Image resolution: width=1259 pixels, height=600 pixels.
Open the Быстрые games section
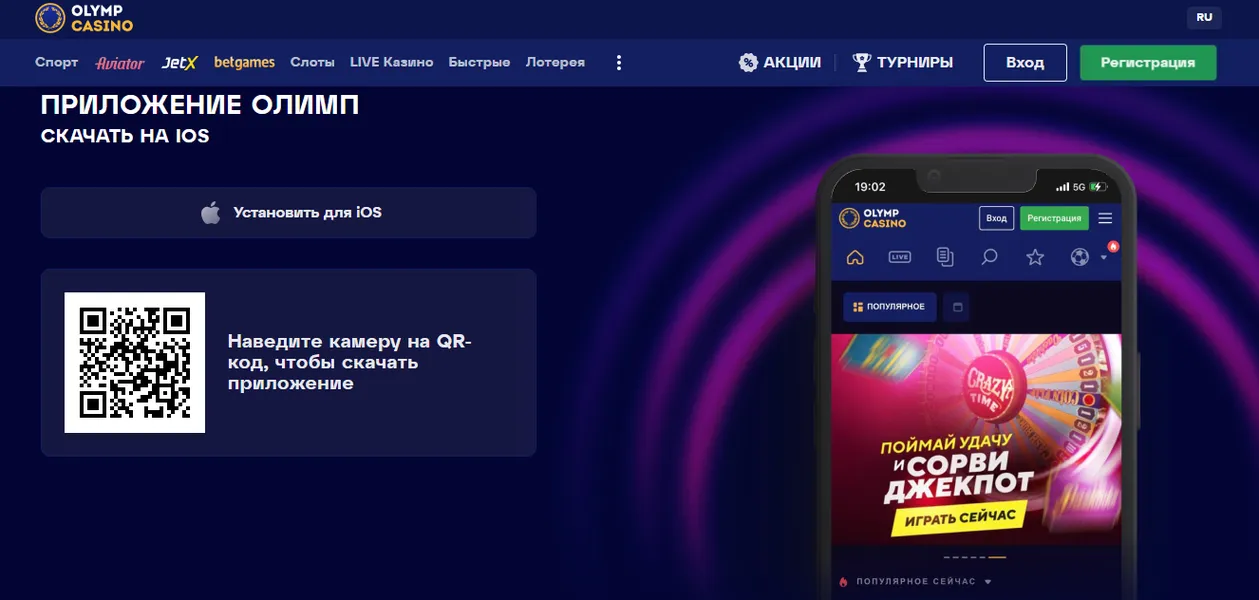point(479,62)
